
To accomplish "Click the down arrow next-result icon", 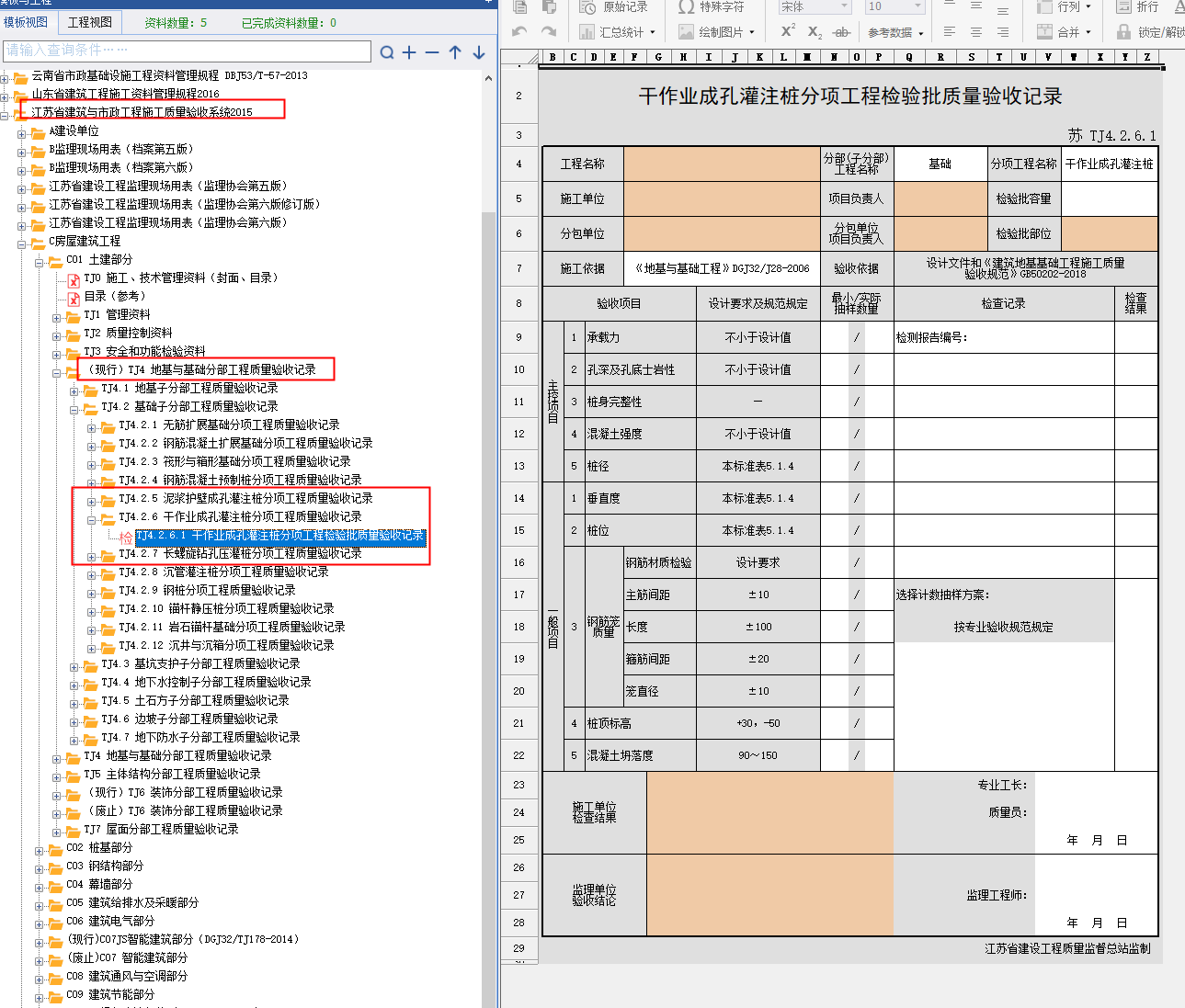I will pyautogui.click(x=479, y=52).
